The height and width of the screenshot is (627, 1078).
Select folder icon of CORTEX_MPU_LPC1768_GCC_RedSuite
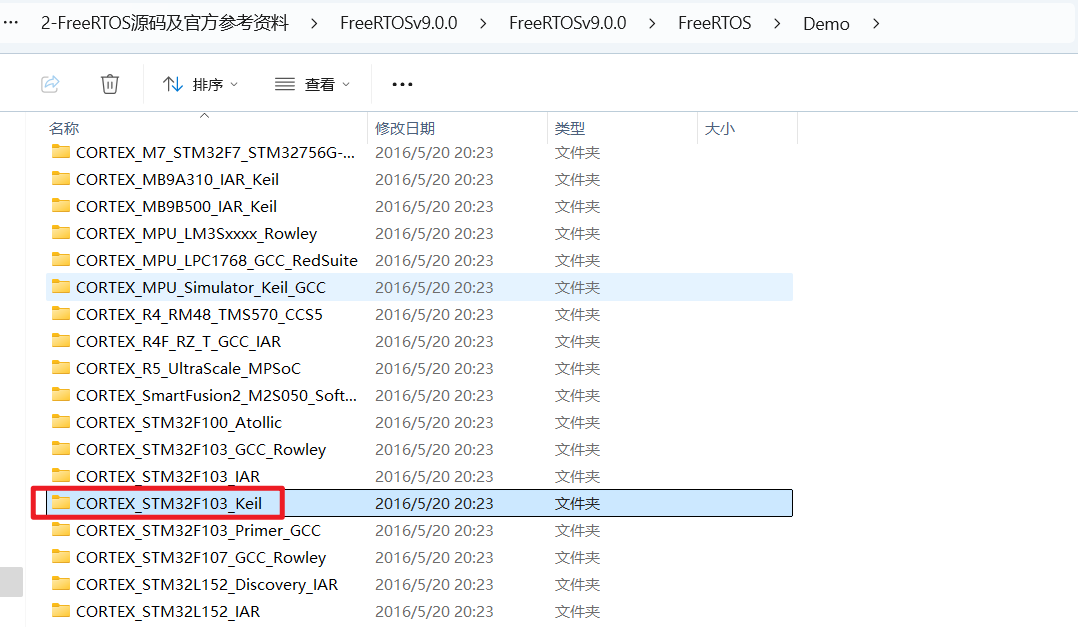click(60, 260)
